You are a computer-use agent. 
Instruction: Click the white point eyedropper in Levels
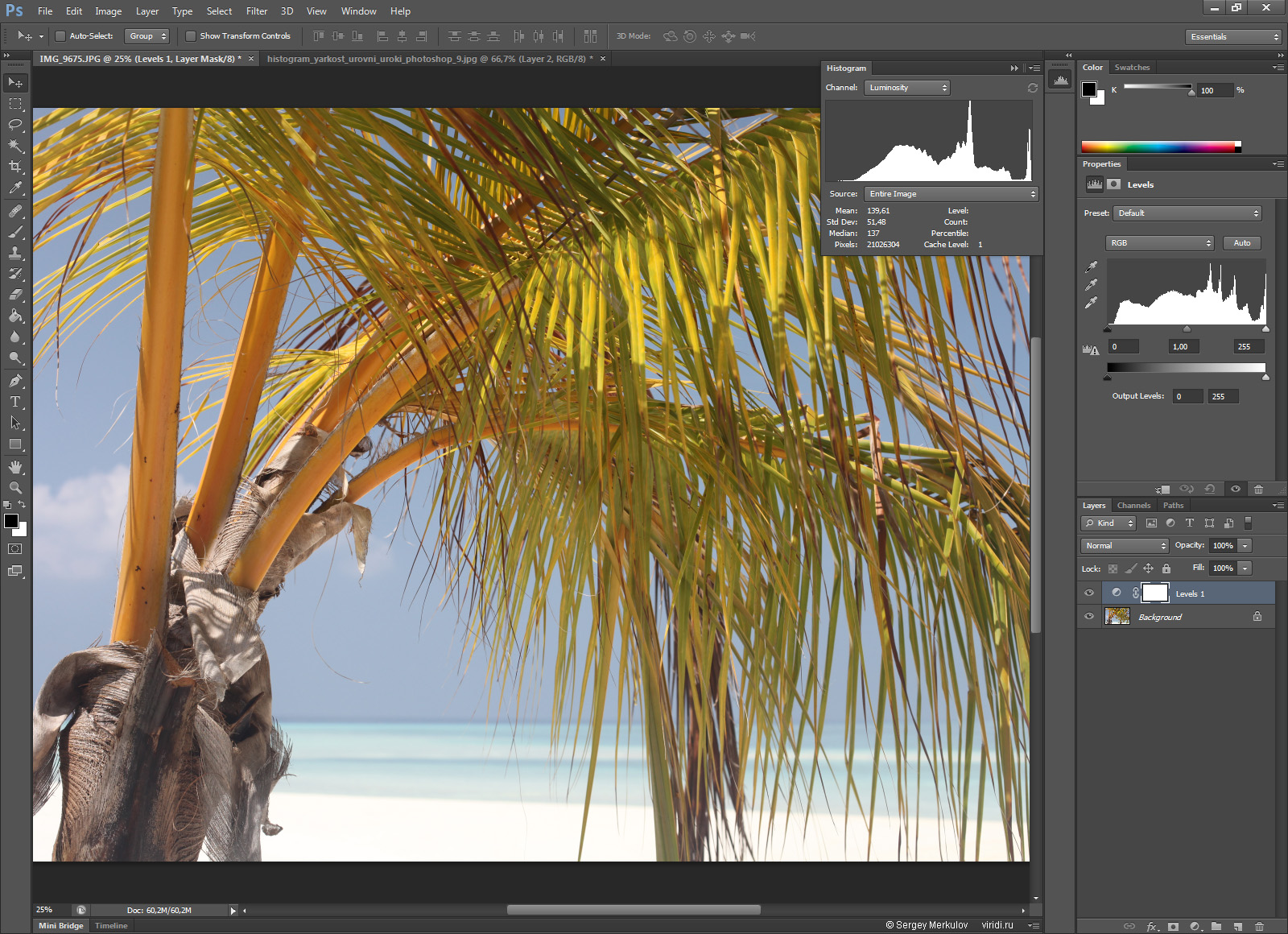[x=1092, y=303]
